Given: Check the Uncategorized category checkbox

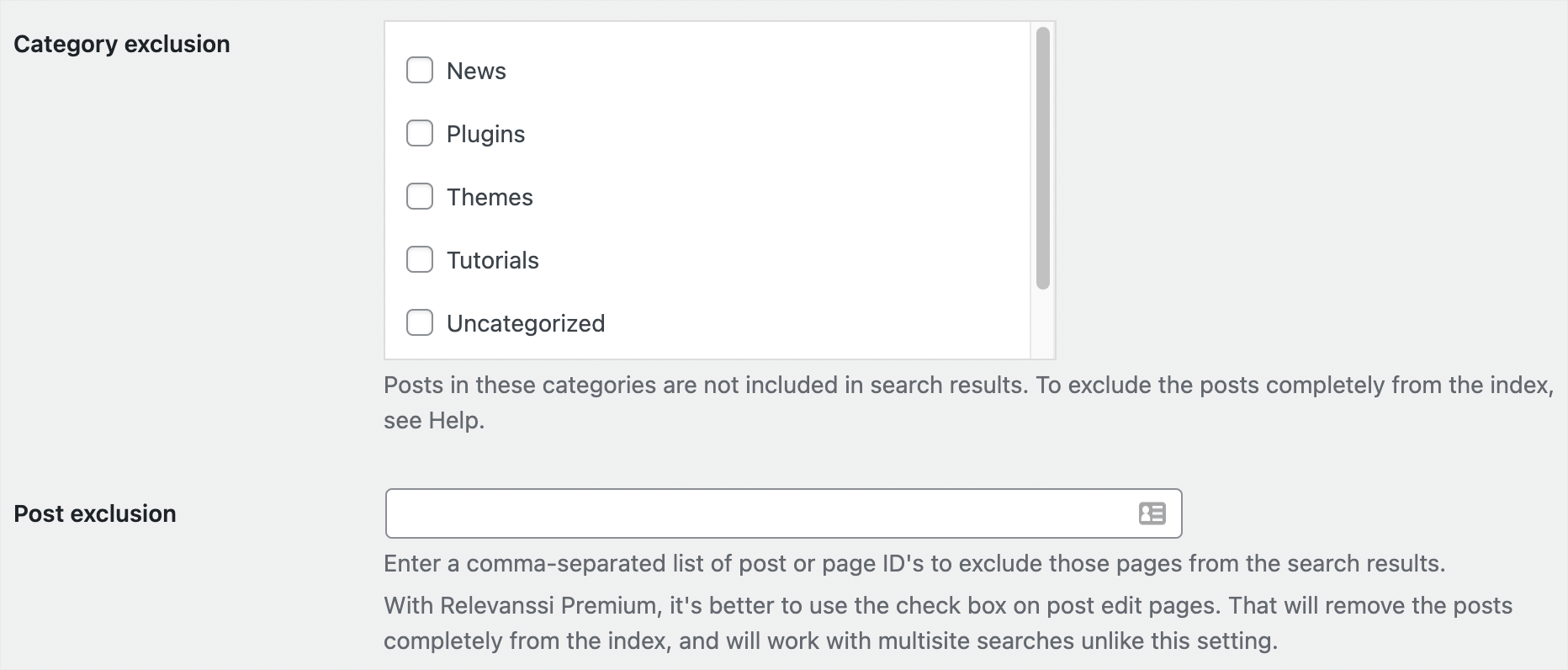Looking at the screenshot, I should (420, 322).
